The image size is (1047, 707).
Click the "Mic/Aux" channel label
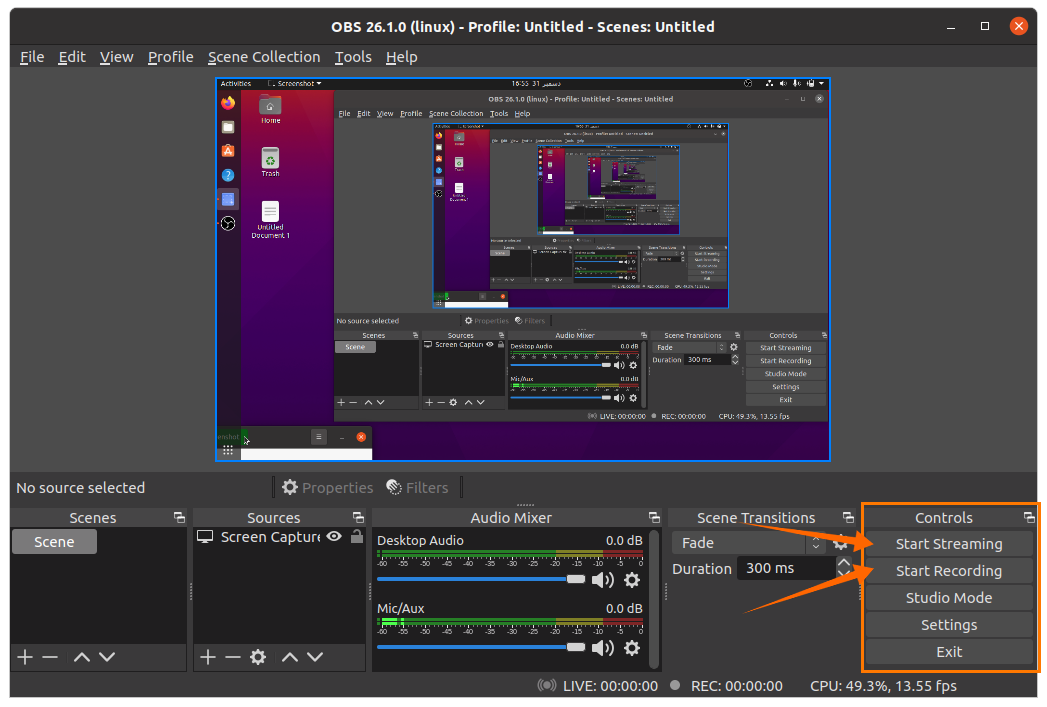click(401, 609)
